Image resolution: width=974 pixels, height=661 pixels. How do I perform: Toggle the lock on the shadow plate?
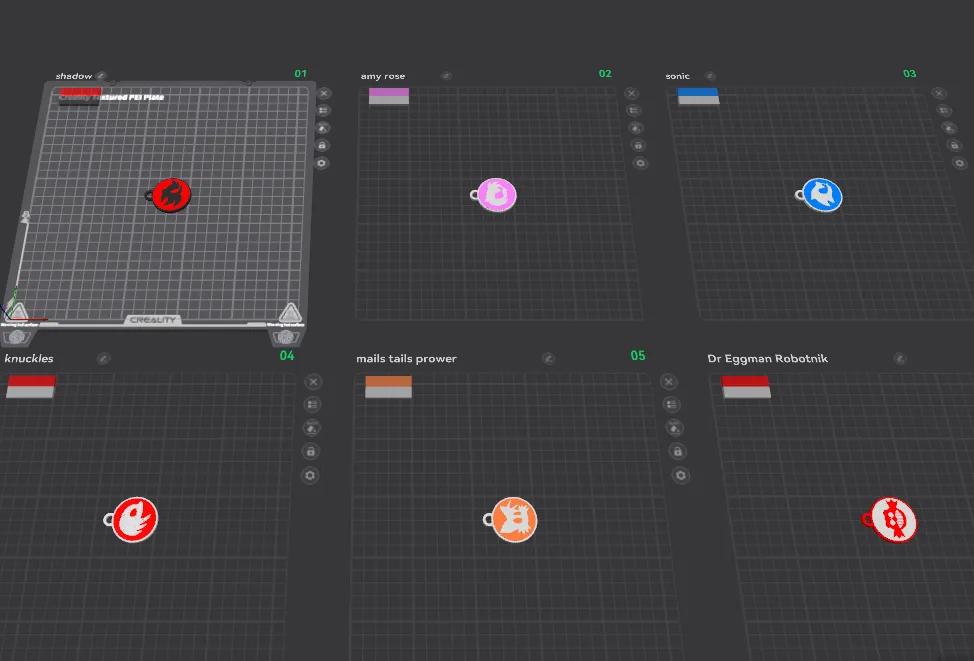(322, 145)
